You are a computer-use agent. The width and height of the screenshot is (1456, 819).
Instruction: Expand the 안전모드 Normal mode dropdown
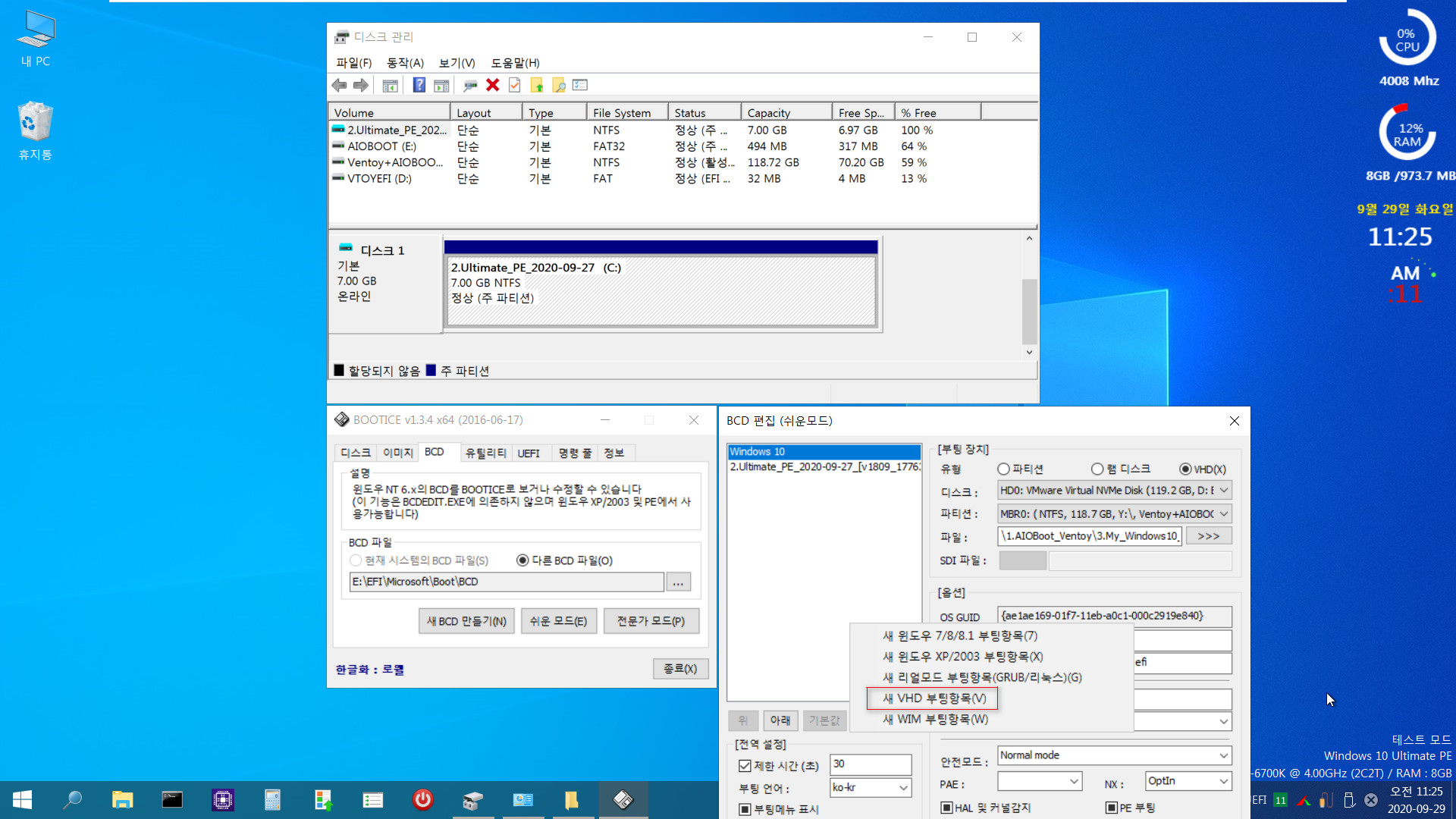tap(1223, 755)
